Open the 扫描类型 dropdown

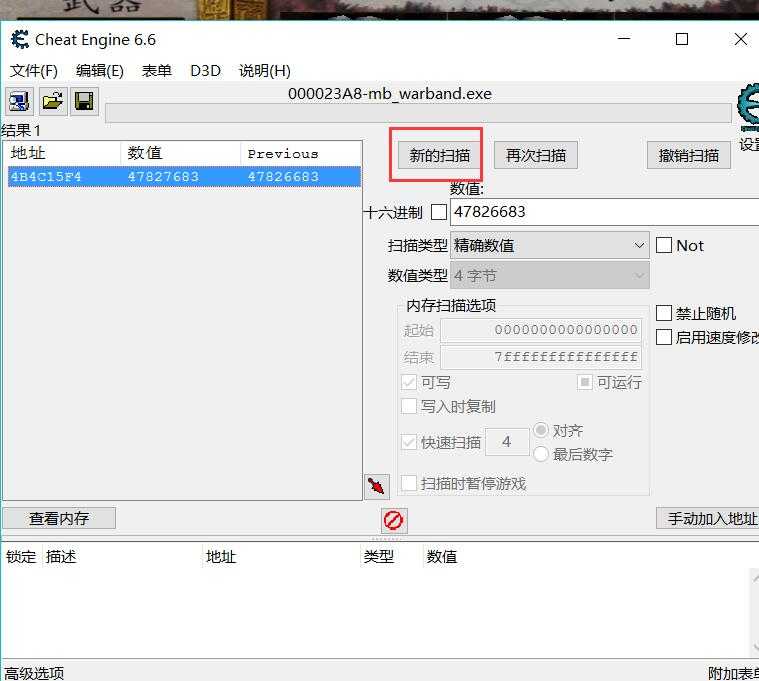coord(549,245)
